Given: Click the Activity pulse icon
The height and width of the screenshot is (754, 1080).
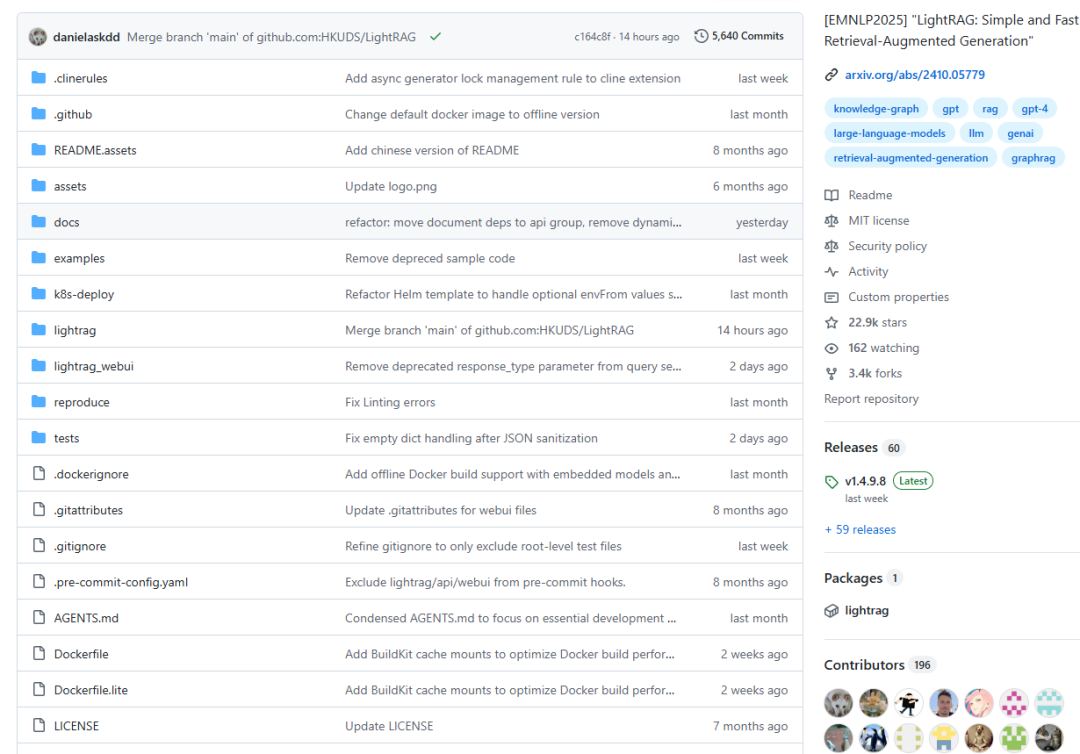Looking at the screenshot, I should click(x=831, y=271).
